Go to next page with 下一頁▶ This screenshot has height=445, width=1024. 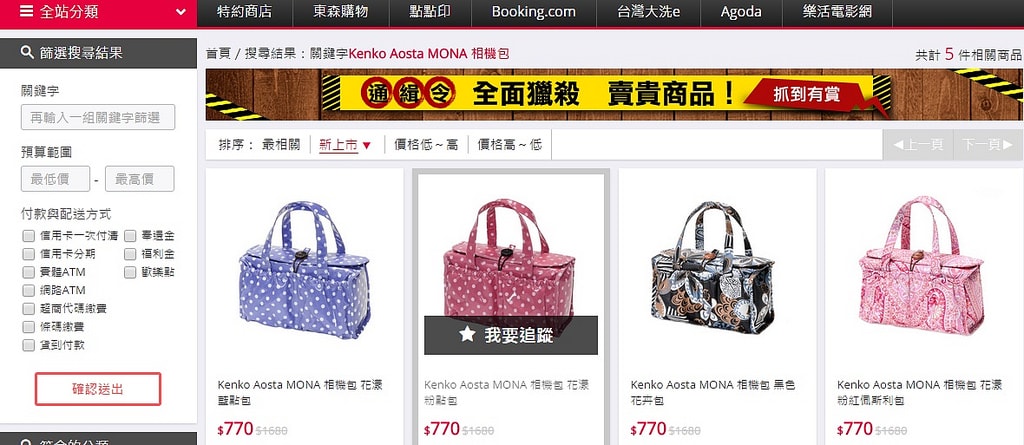coord(988,144)
